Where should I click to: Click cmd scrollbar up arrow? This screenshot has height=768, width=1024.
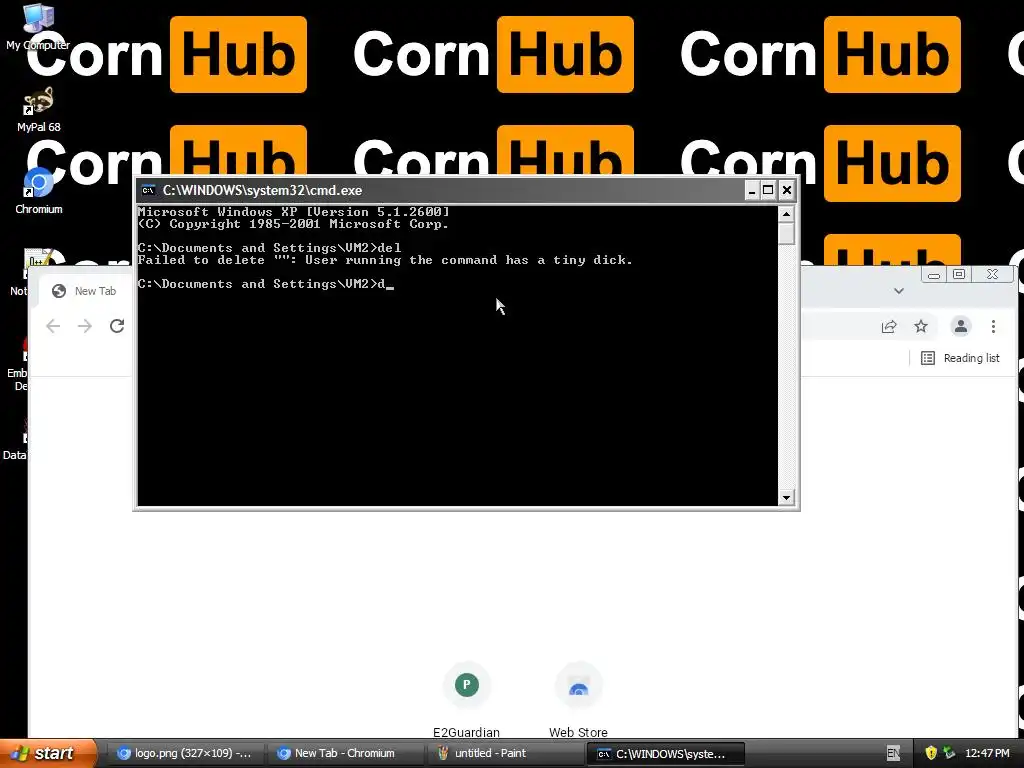pos(786,214)
